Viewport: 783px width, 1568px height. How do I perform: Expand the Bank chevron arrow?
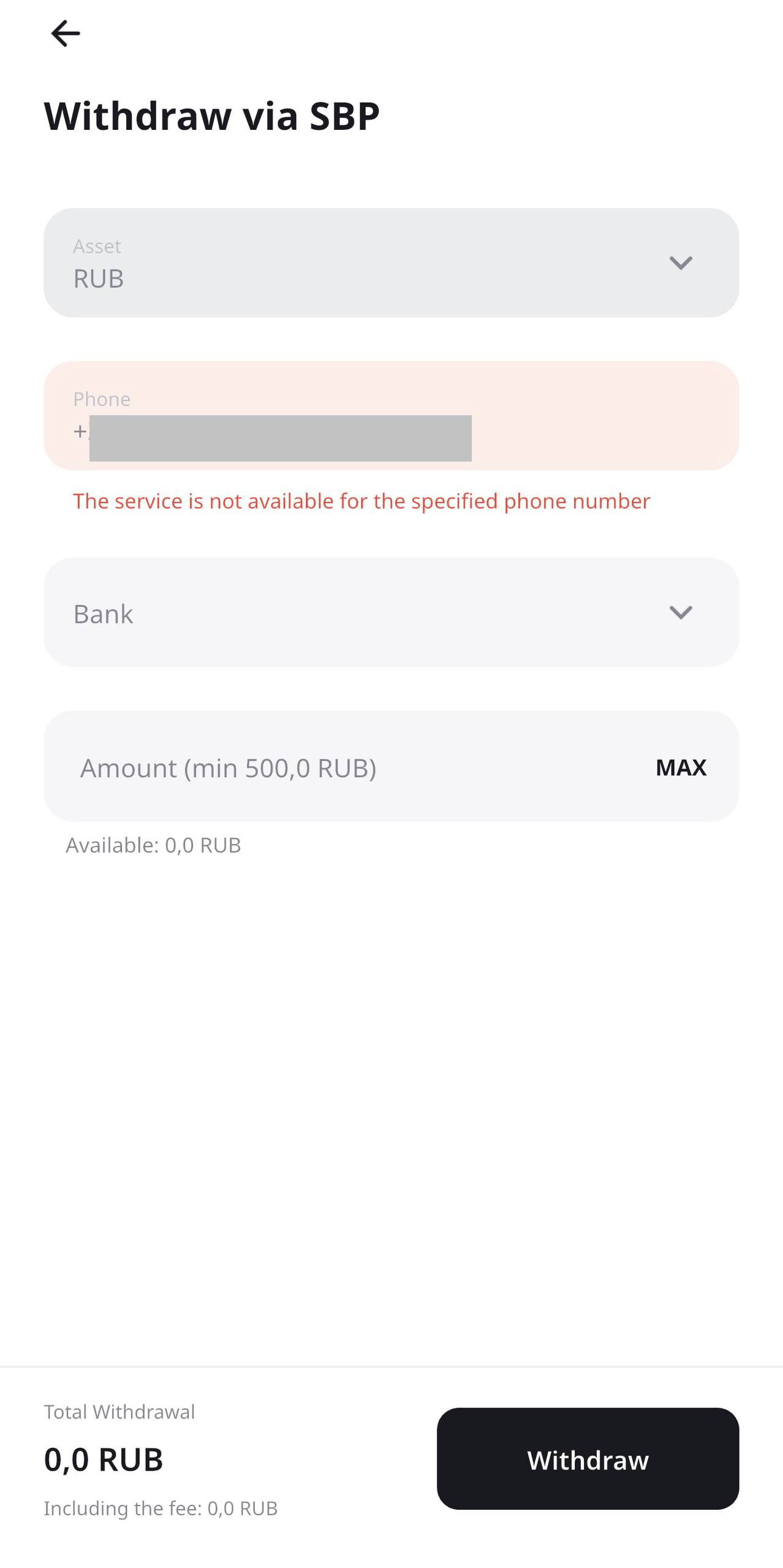(680, 612)
